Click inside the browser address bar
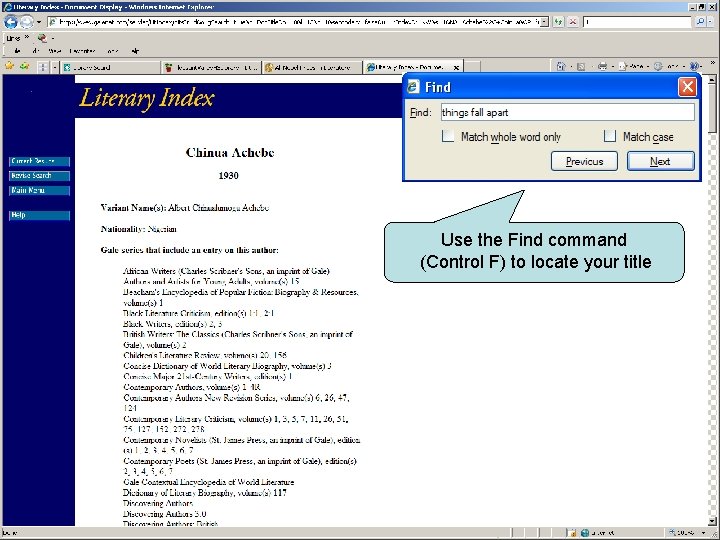 (293, 22)
